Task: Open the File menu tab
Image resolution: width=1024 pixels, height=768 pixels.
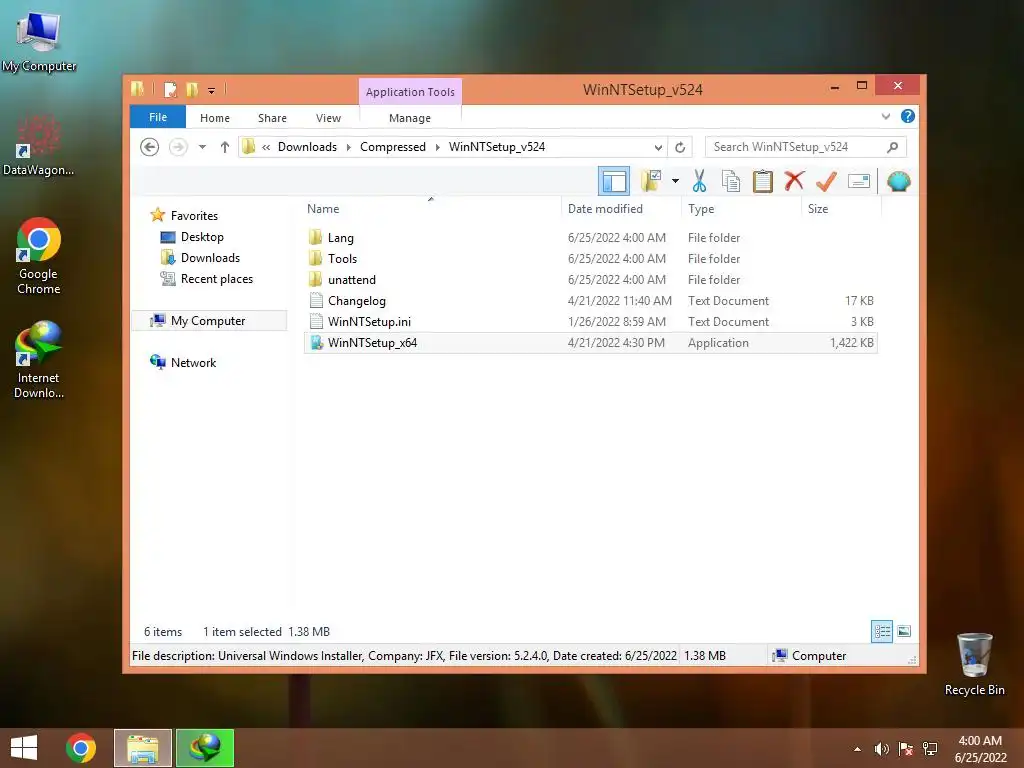Action: click(158, 117)
